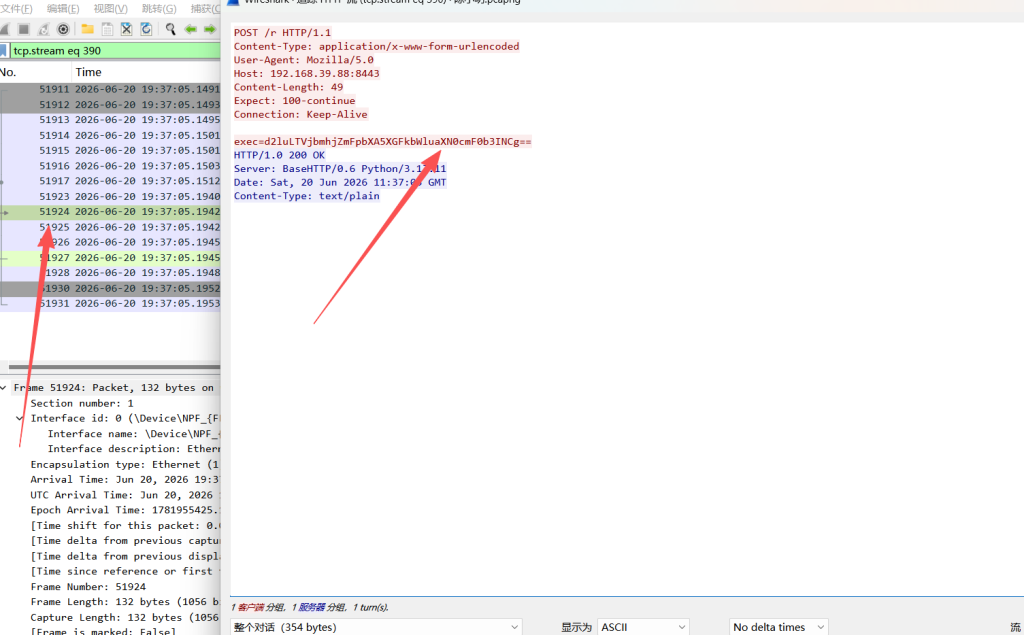Click the Host: 192.168.39.88:8443 line

coord(306,74)
